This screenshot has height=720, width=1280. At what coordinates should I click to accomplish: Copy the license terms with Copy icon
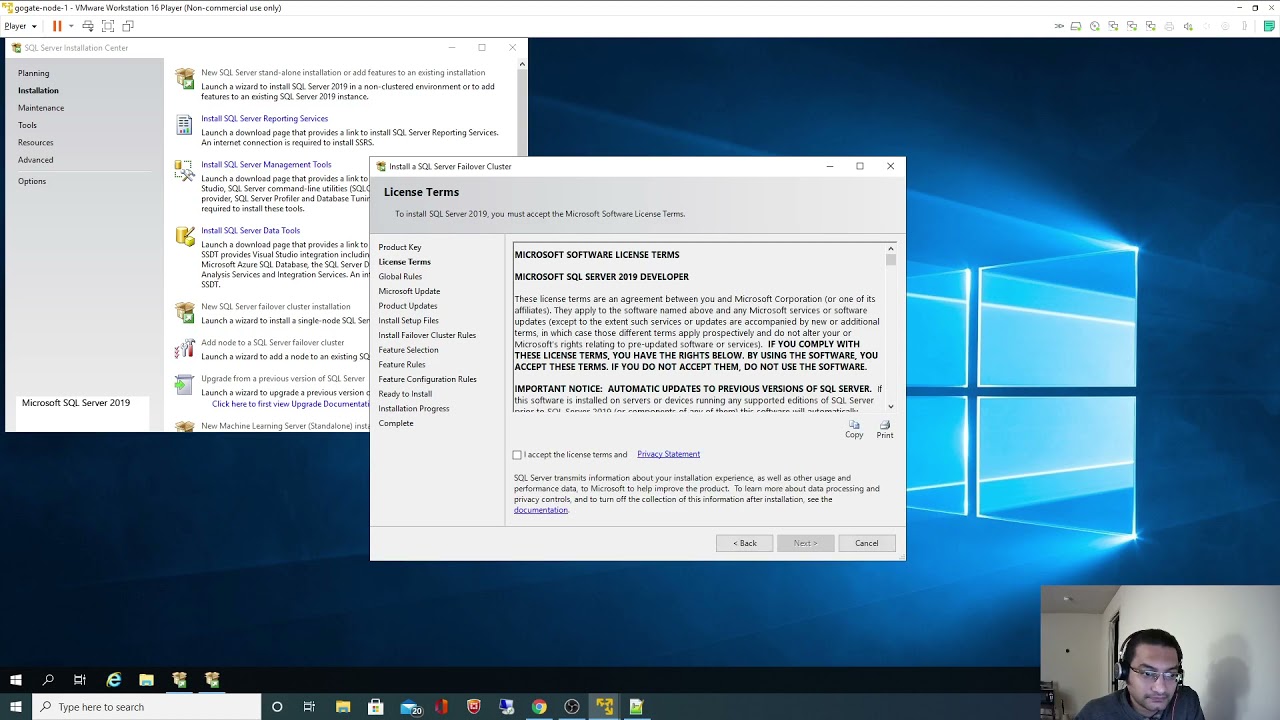coord(854,429)
